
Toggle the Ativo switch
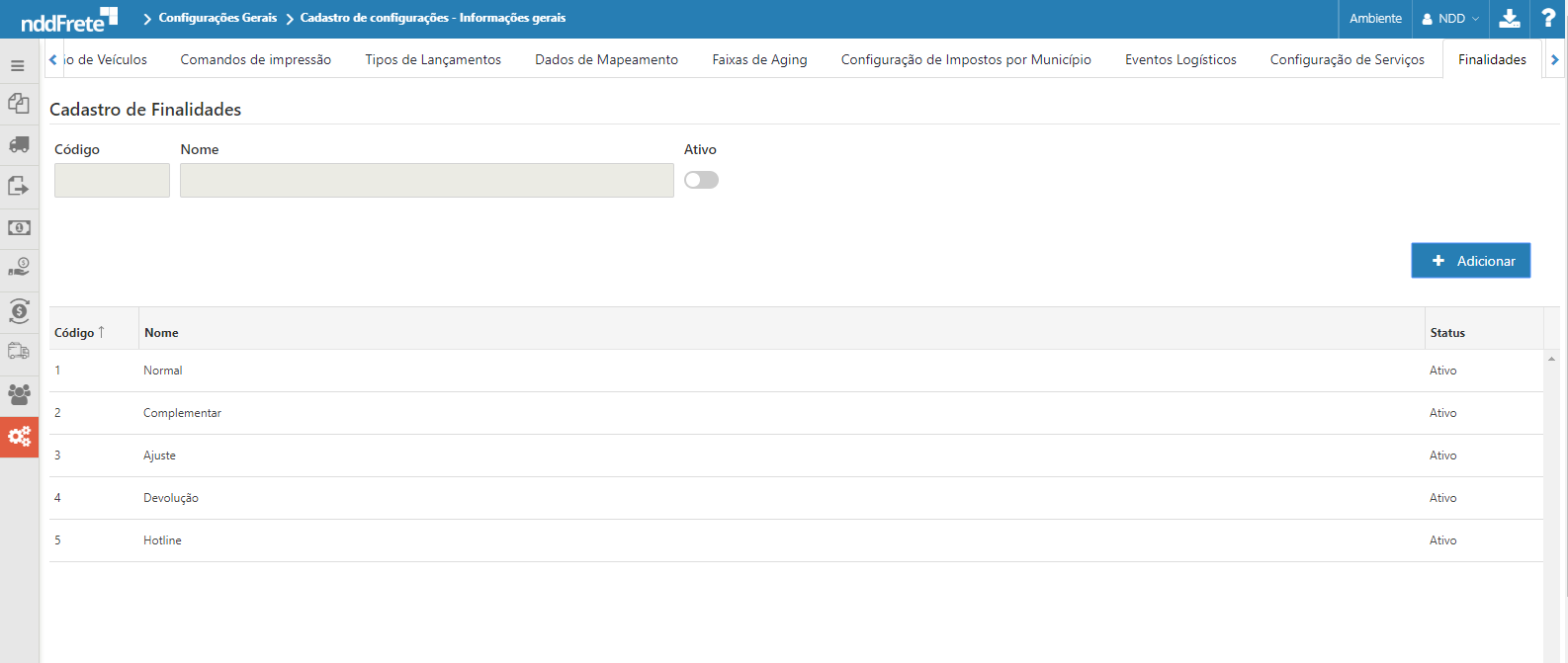click(701, 180)
